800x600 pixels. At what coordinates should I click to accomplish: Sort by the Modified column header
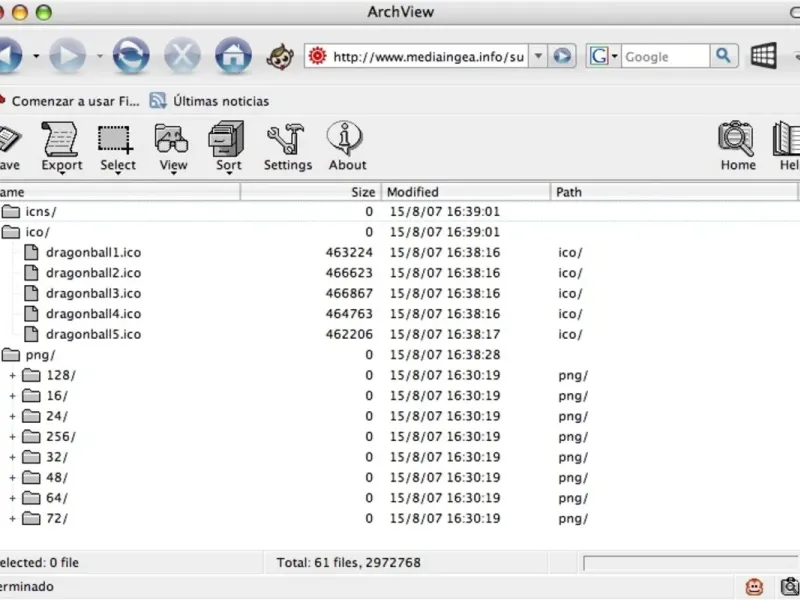click(466, 192)
